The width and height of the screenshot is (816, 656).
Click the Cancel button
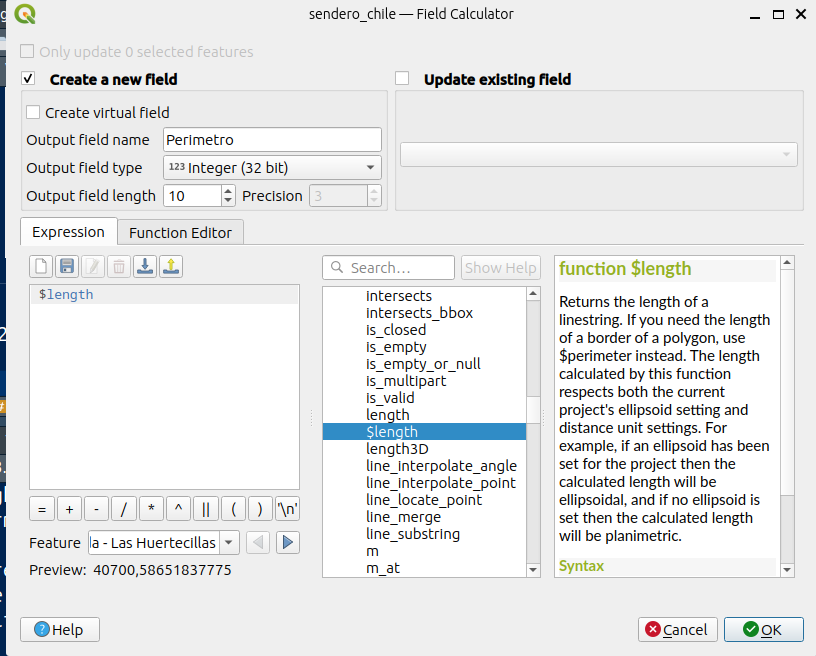pos(677,629)
